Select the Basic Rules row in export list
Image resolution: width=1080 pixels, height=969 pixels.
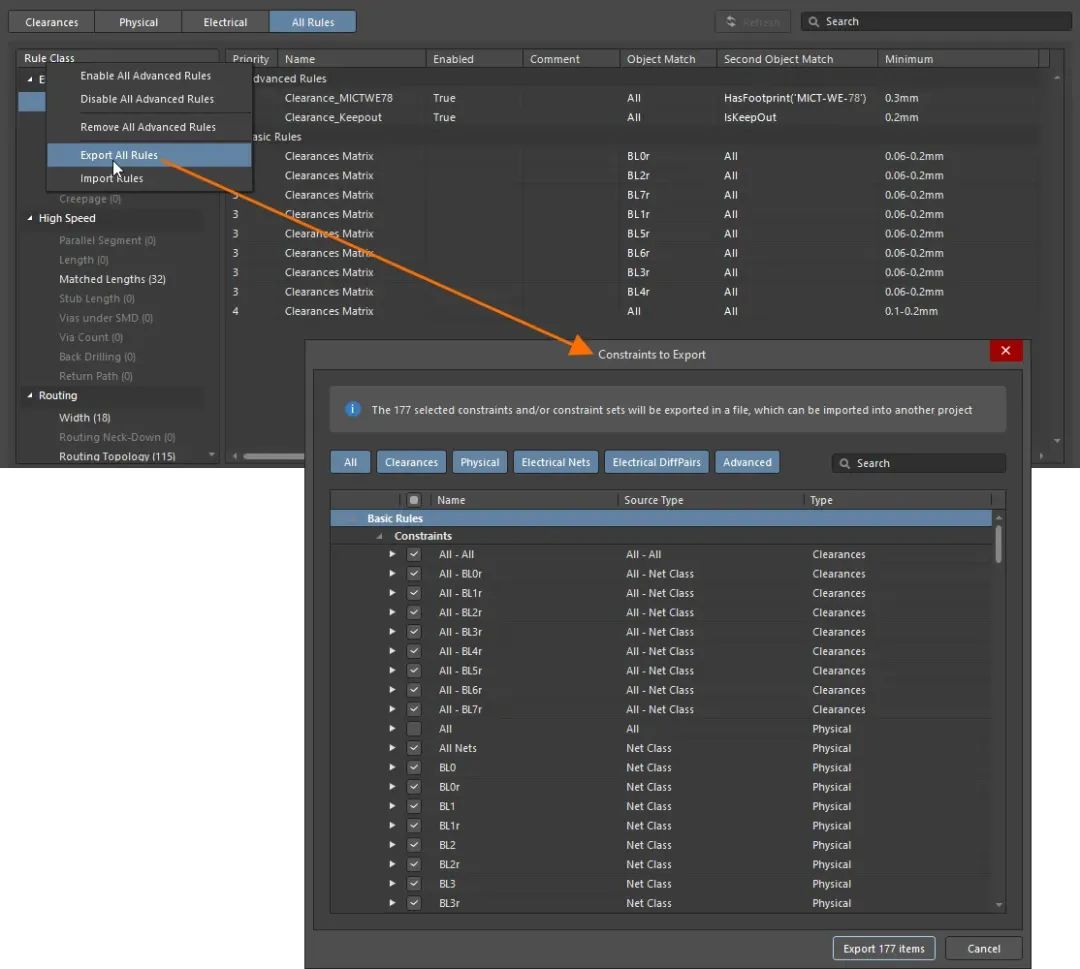pyautogui.click(x=661, y=518)
